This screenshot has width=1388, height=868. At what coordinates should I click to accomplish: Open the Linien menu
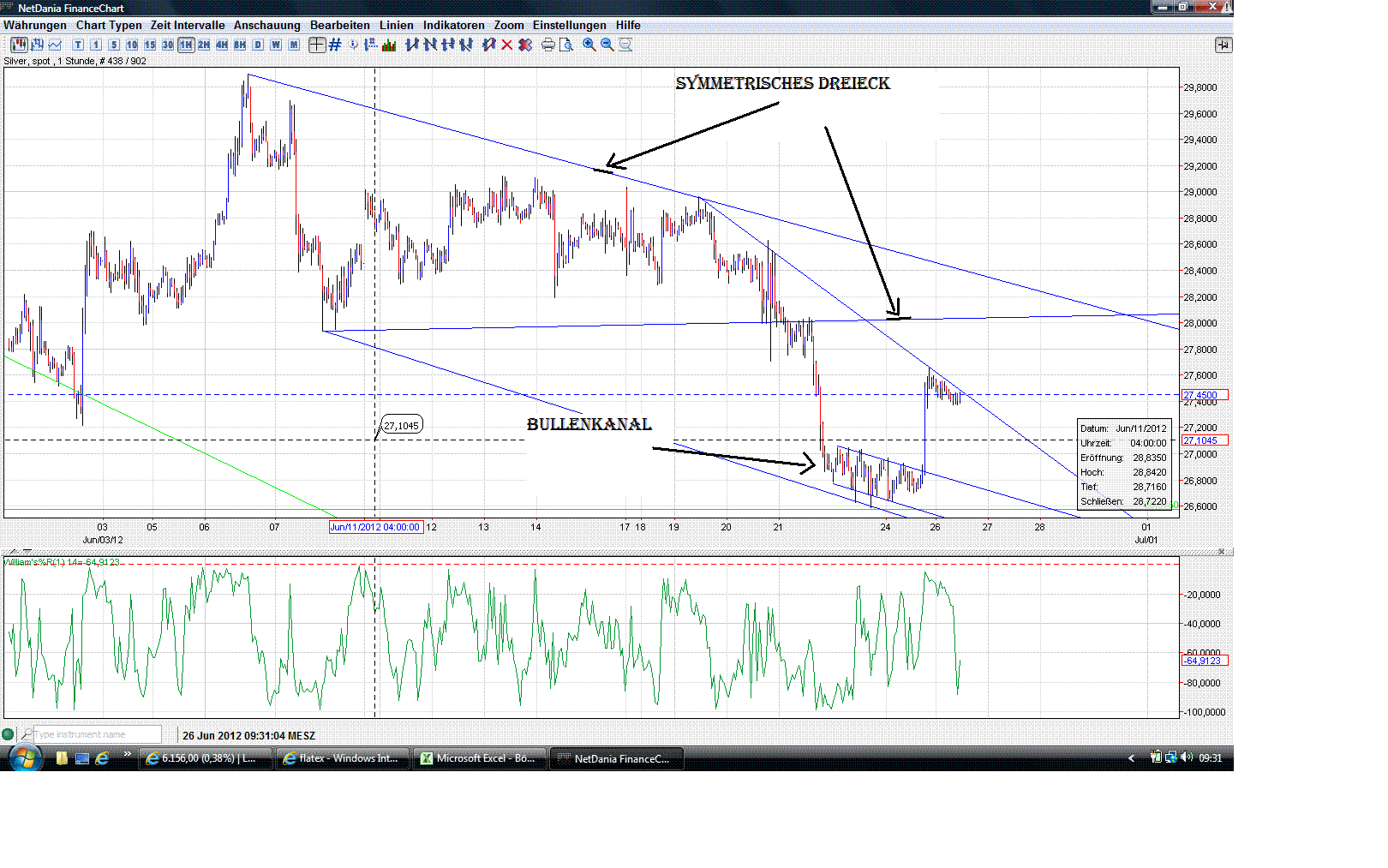pyautogui.click(x=397, y=25)
